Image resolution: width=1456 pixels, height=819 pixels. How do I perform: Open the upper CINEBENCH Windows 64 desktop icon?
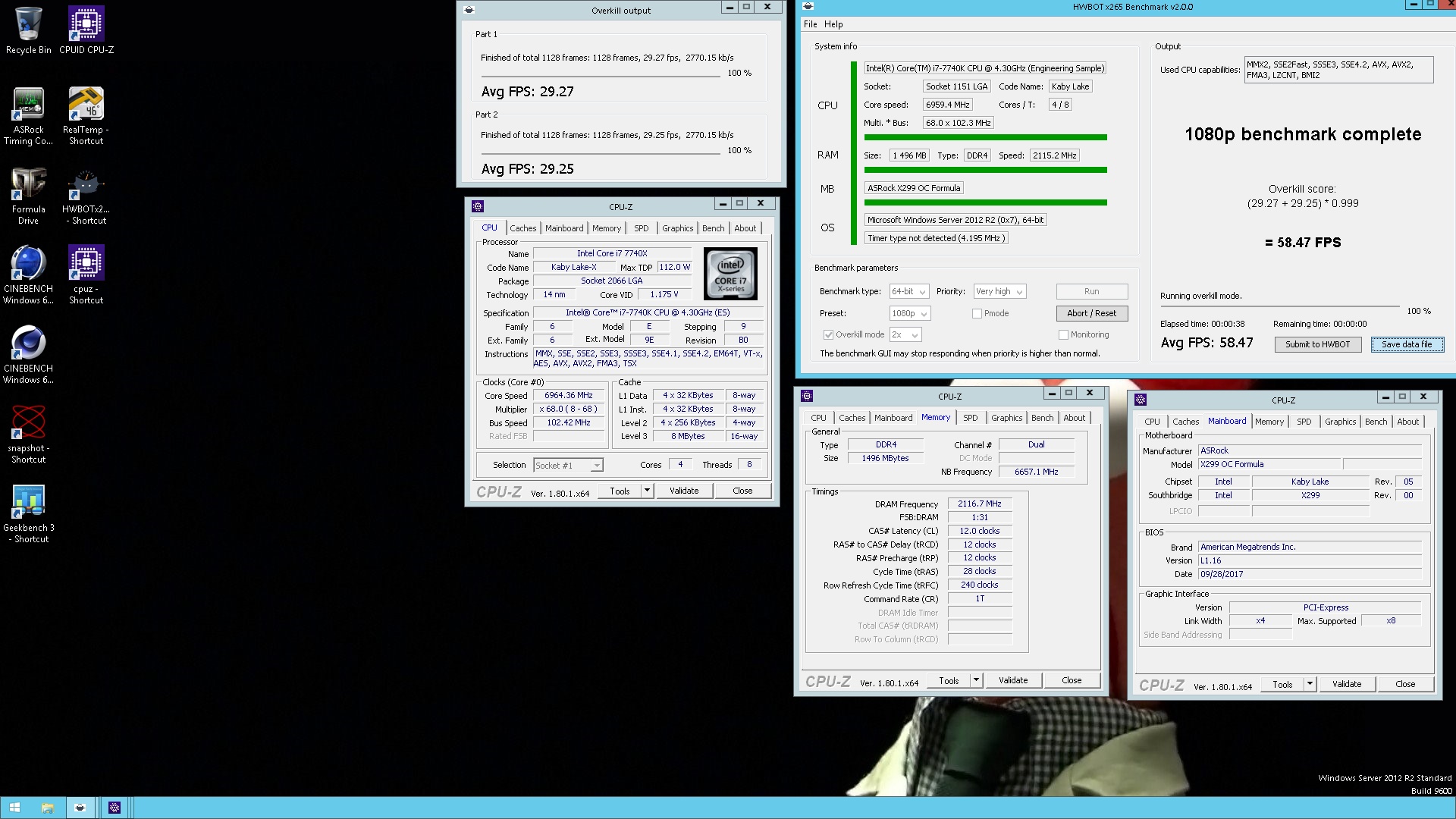[x=28, y=275]
